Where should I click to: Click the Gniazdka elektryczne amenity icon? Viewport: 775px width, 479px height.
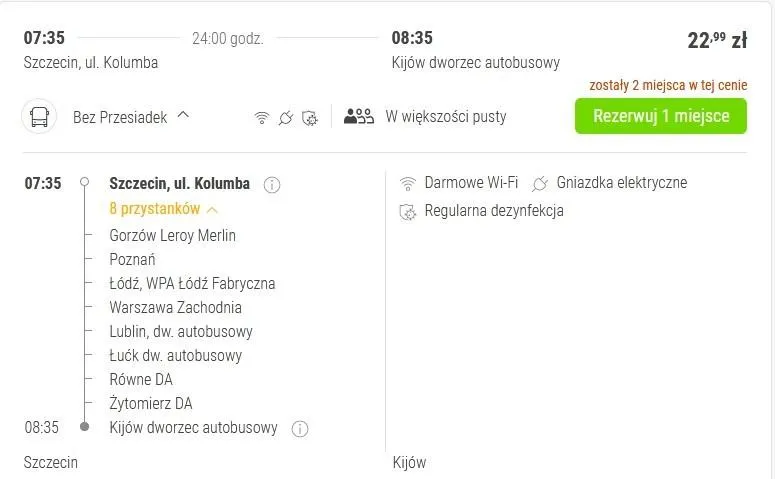541,183
